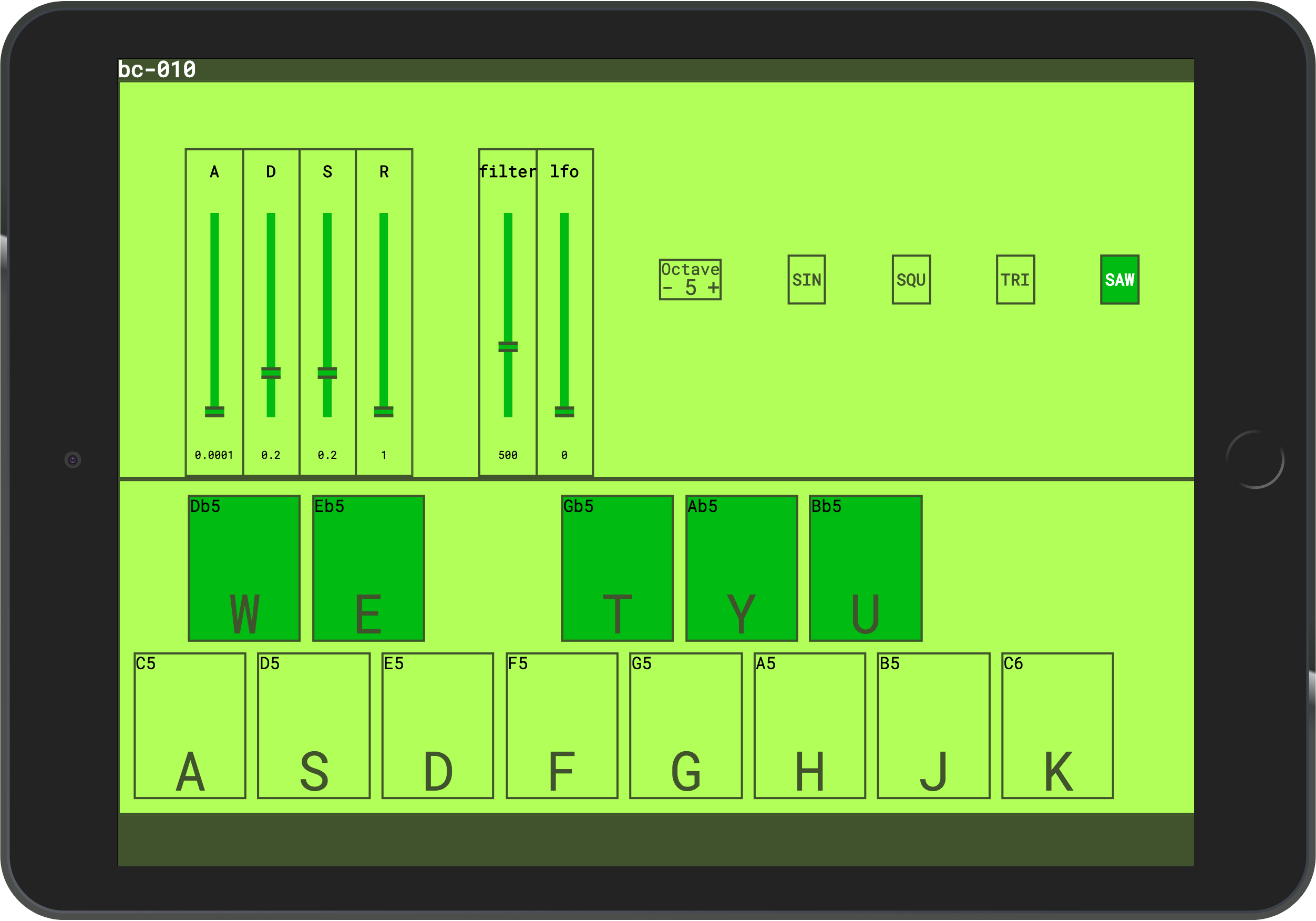Increase the octave with the plus control

pos(713,289)
